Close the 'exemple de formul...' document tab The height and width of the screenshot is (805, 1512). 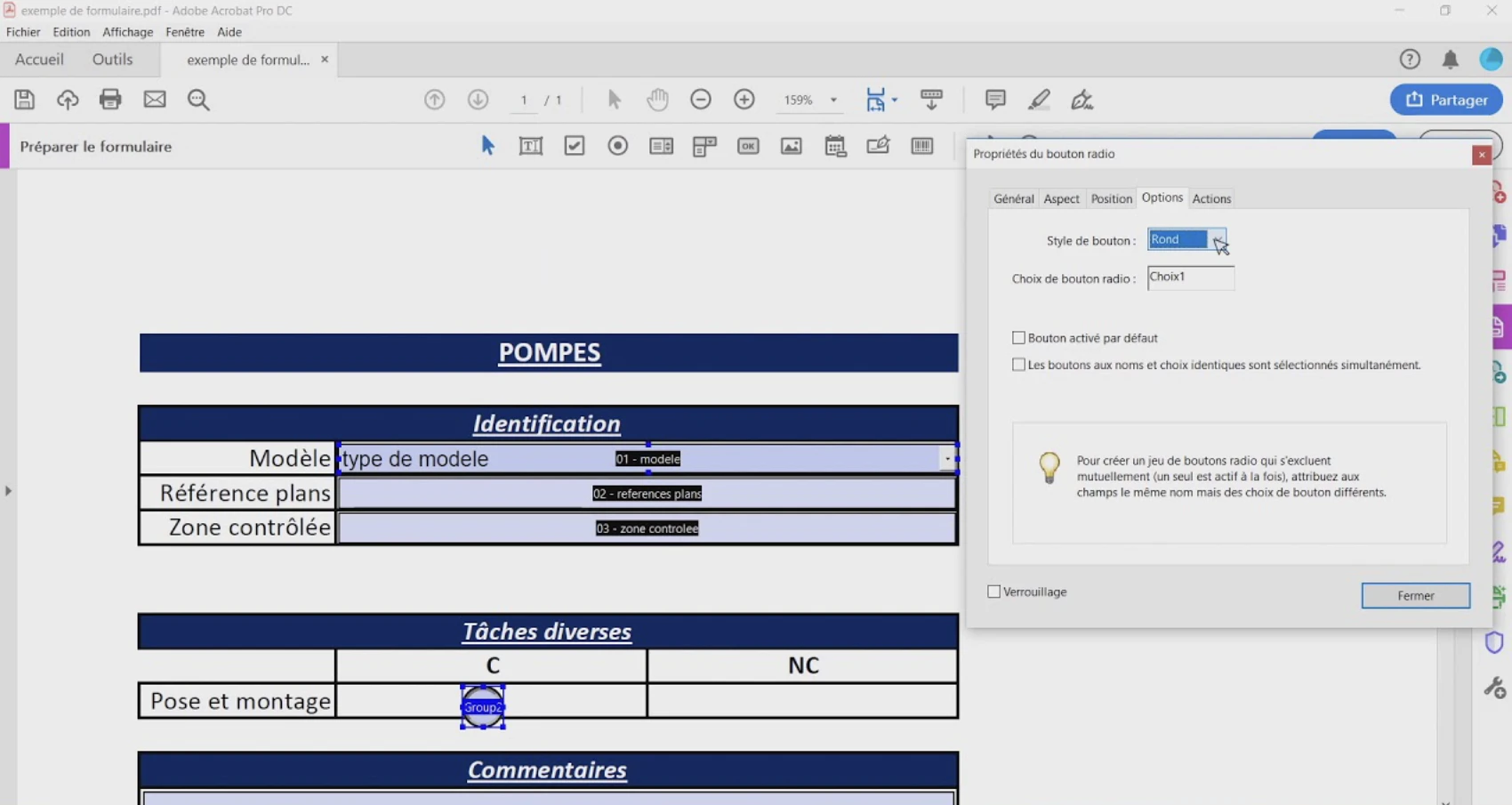click(x=325, y=59)
